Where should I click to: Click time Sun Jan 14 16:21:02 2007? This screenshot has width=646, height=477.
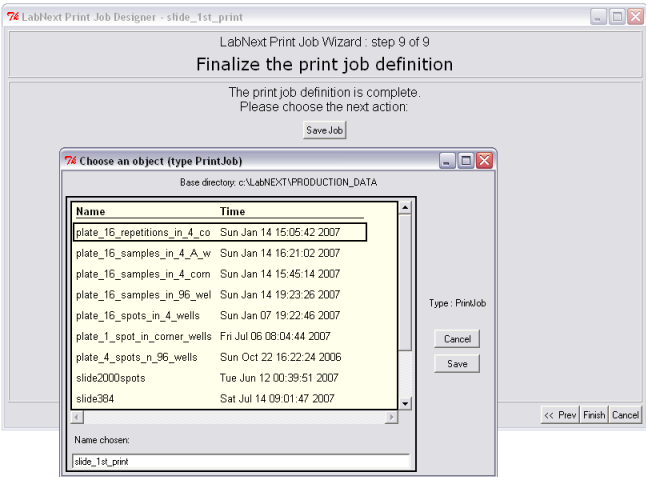[x=280, y=253]
